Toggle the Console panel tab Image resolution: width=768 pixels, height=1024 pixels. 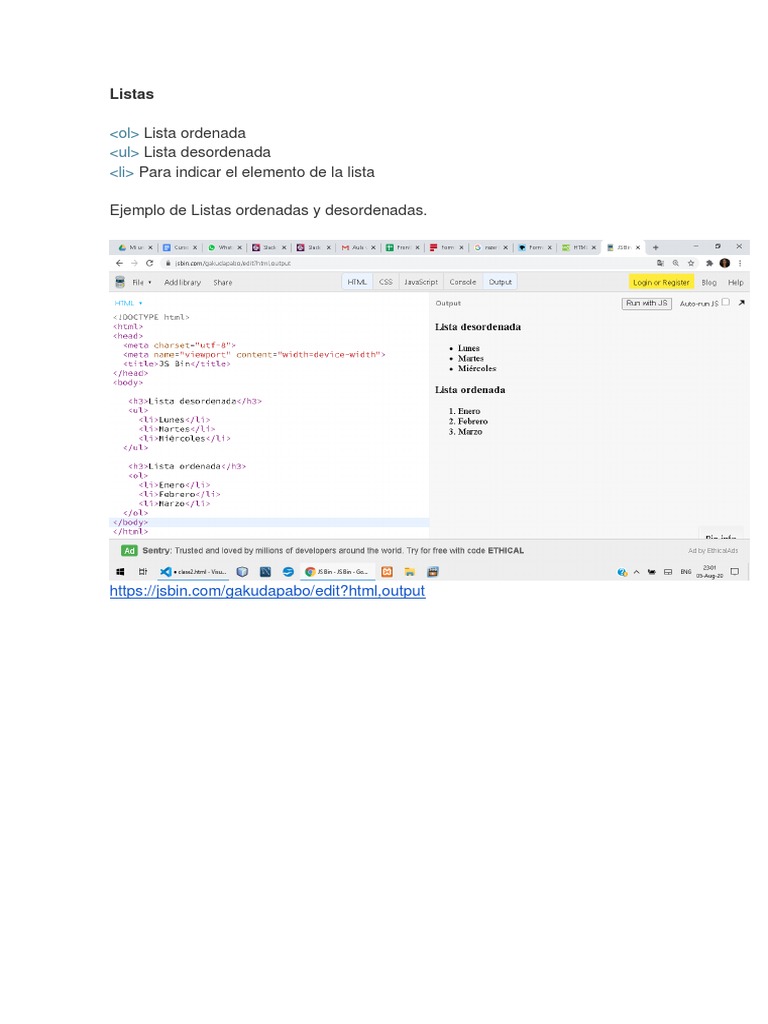463,282
